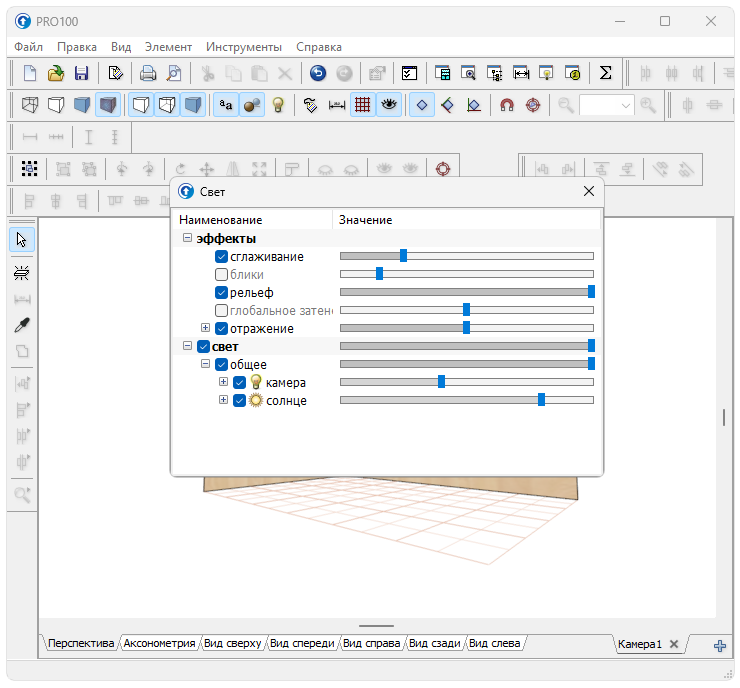This screenshot has width=740, height=688.
Task: Click the камера intensity slider handle
Action: [441, 382]
